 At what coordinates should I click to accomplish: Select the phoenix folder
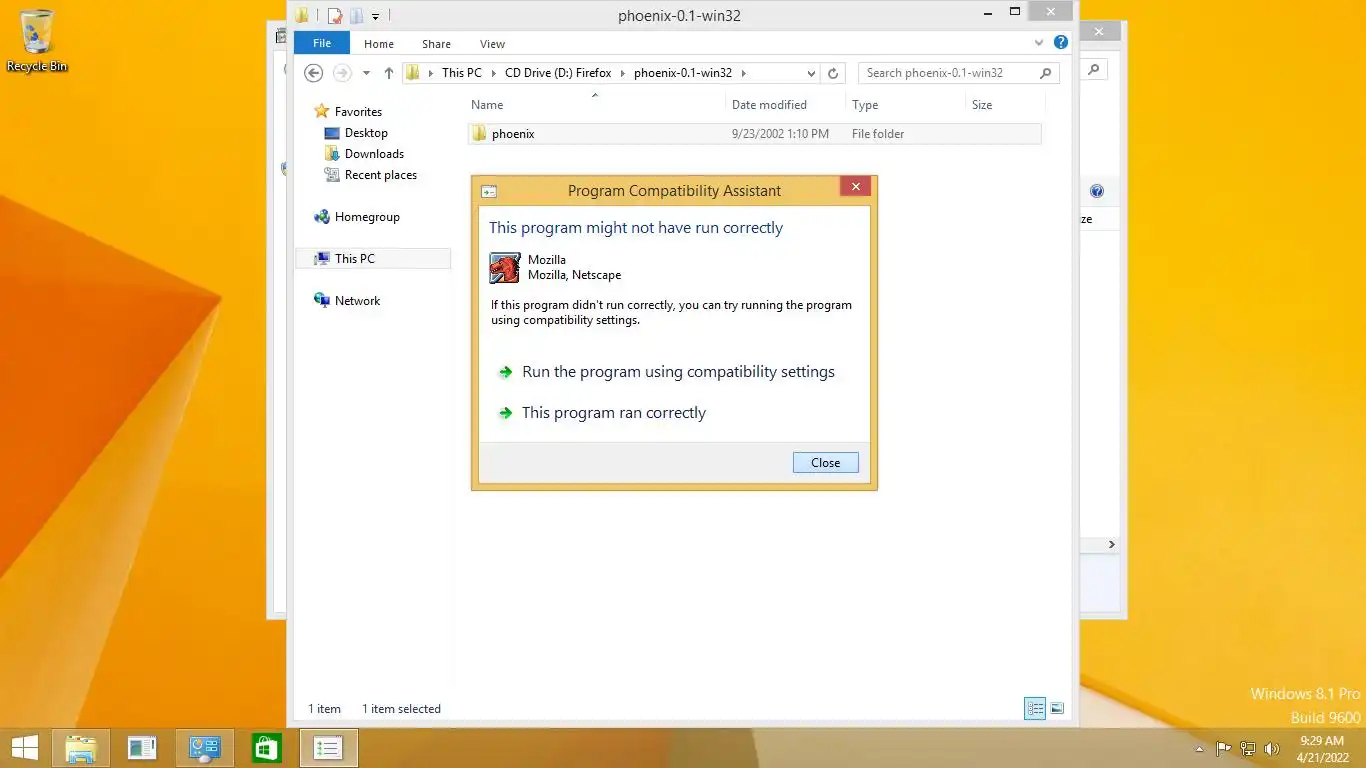[x=754, y=134]
